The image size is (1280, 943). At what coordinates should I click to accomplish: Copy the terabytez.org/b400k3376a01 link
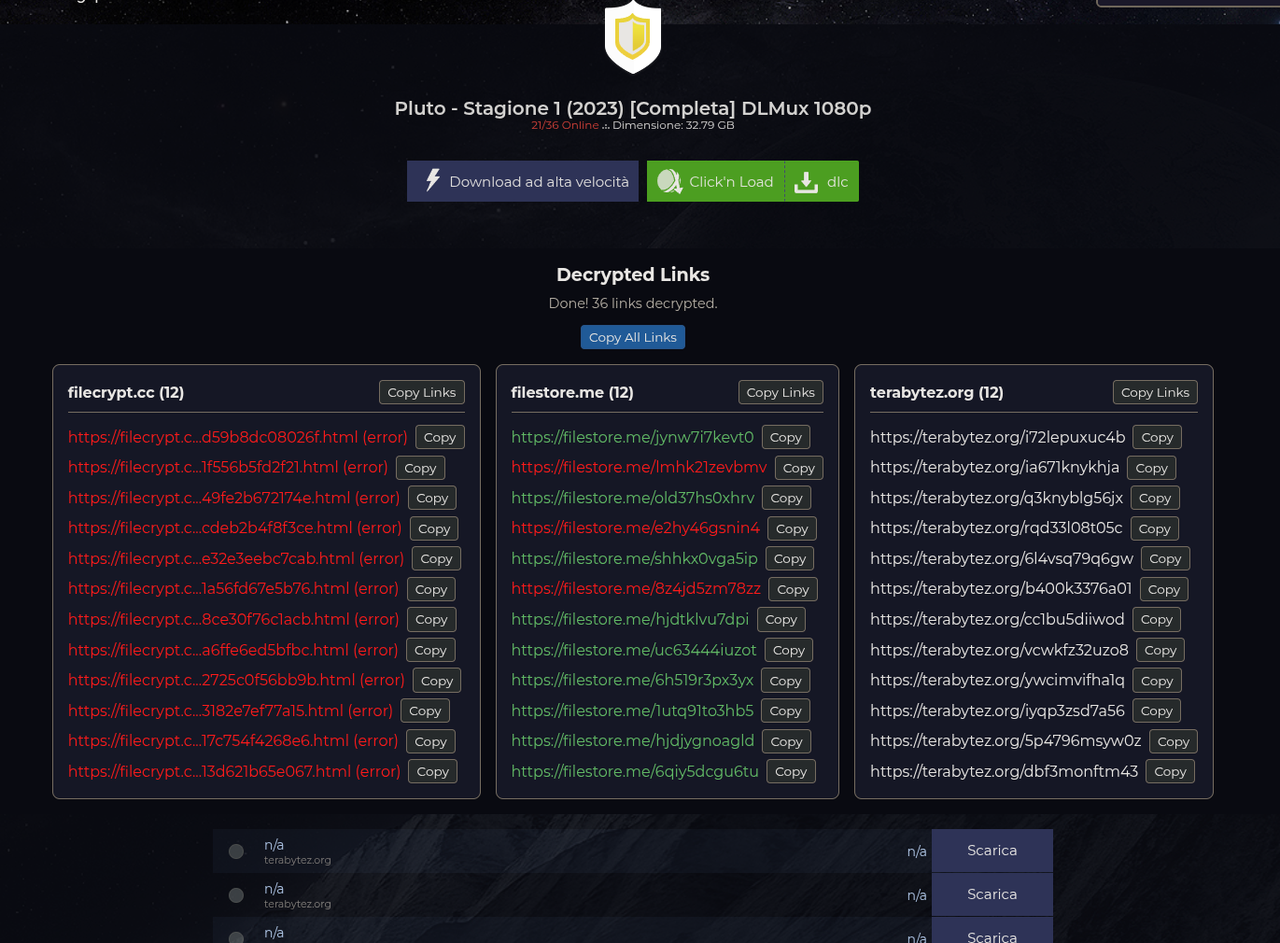[x=1164, y=589]
